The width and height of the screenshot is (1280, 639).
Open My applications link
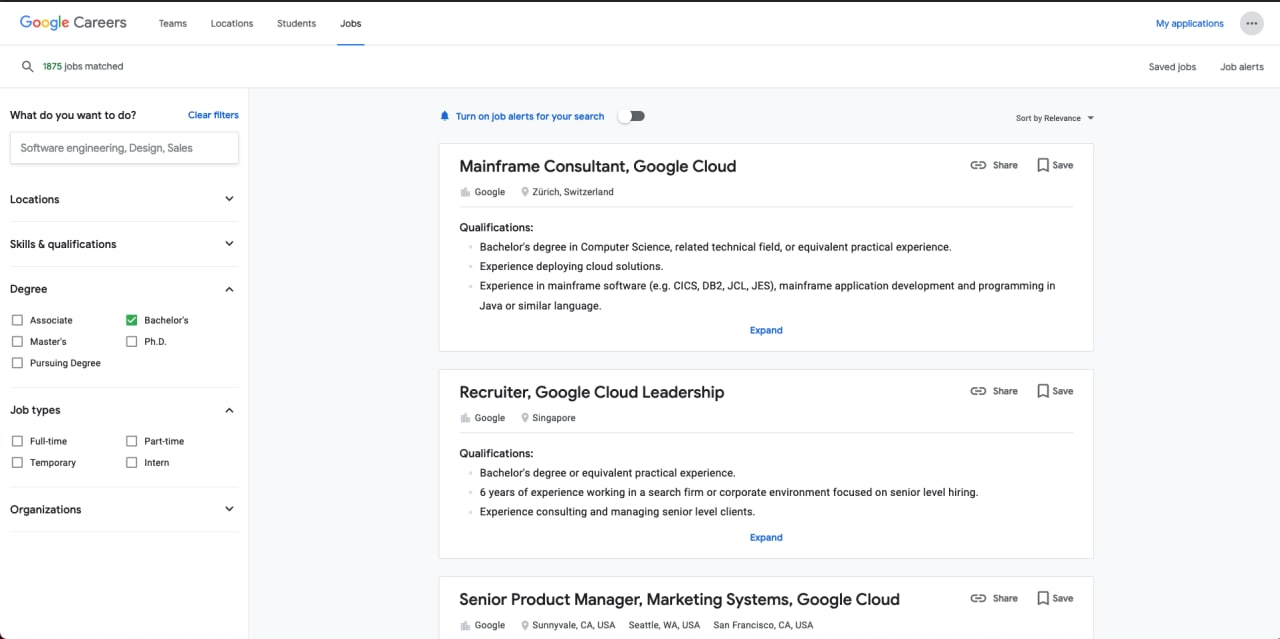tap(1190, 23)
